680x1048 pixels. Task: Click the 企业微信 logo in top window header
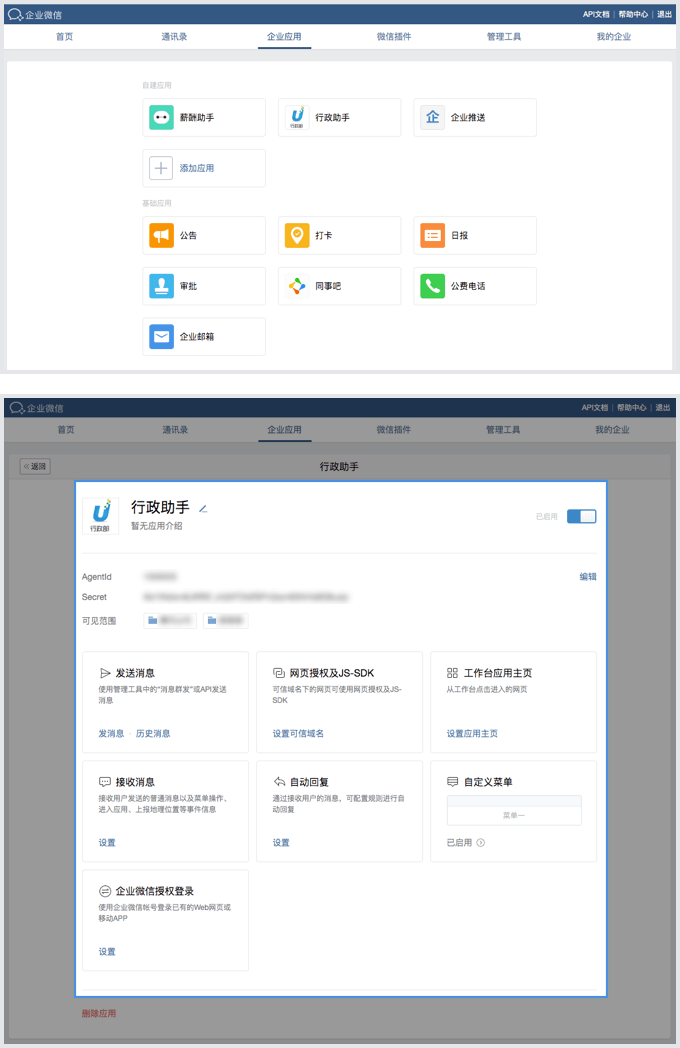[35, 14]
